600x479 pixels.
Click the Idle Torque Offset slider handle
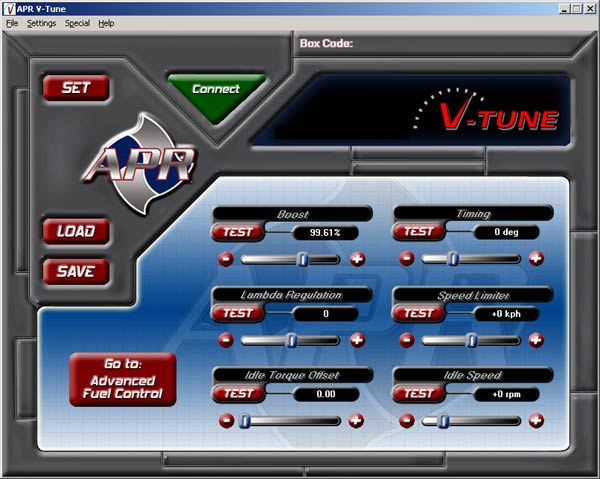[x=245, y=421]
